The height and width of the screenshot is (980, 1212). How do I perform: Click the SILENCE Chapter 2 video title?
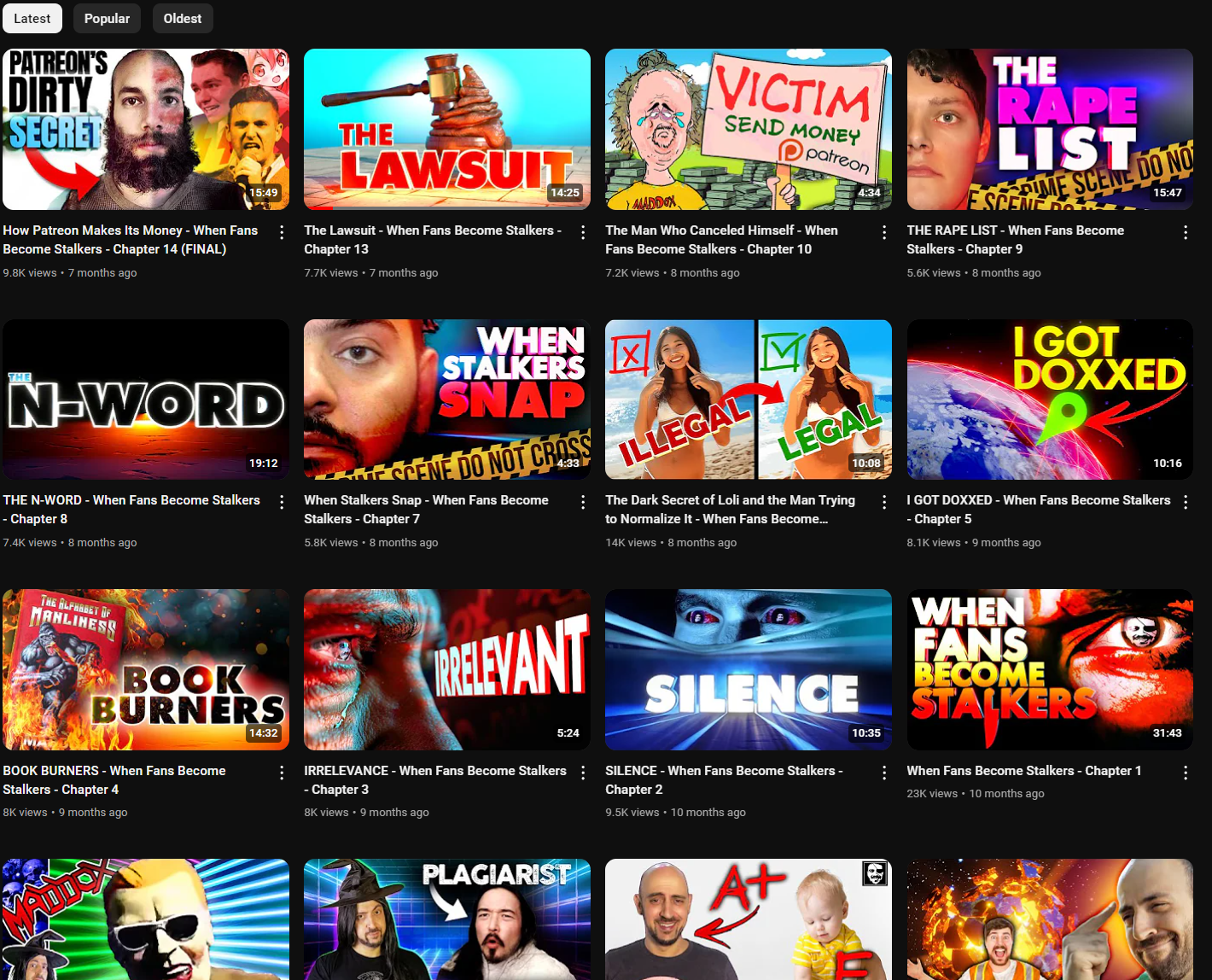tap(723, 779)
